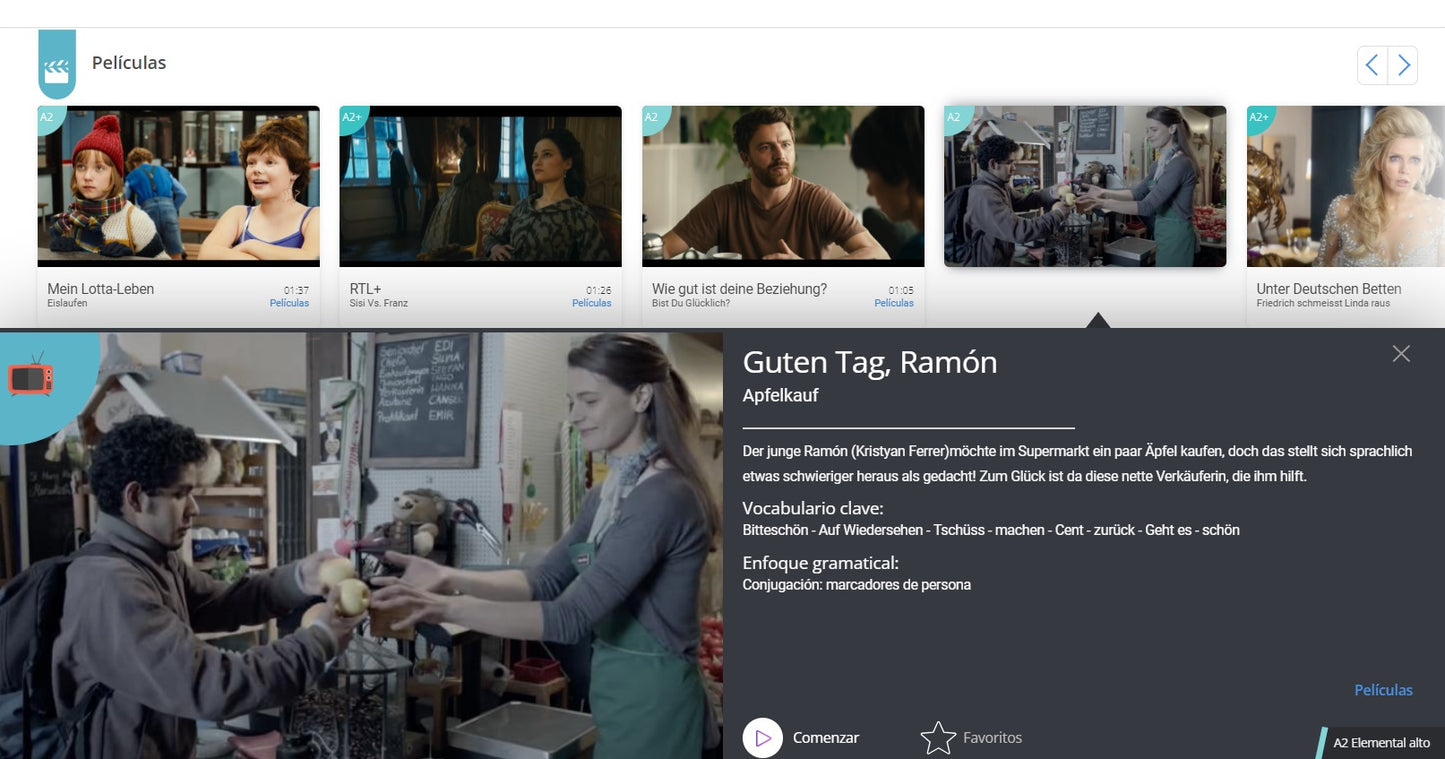This screenshot has height=759, width=1445.
Task: Click the Películas section title
Action: (129, 63)
